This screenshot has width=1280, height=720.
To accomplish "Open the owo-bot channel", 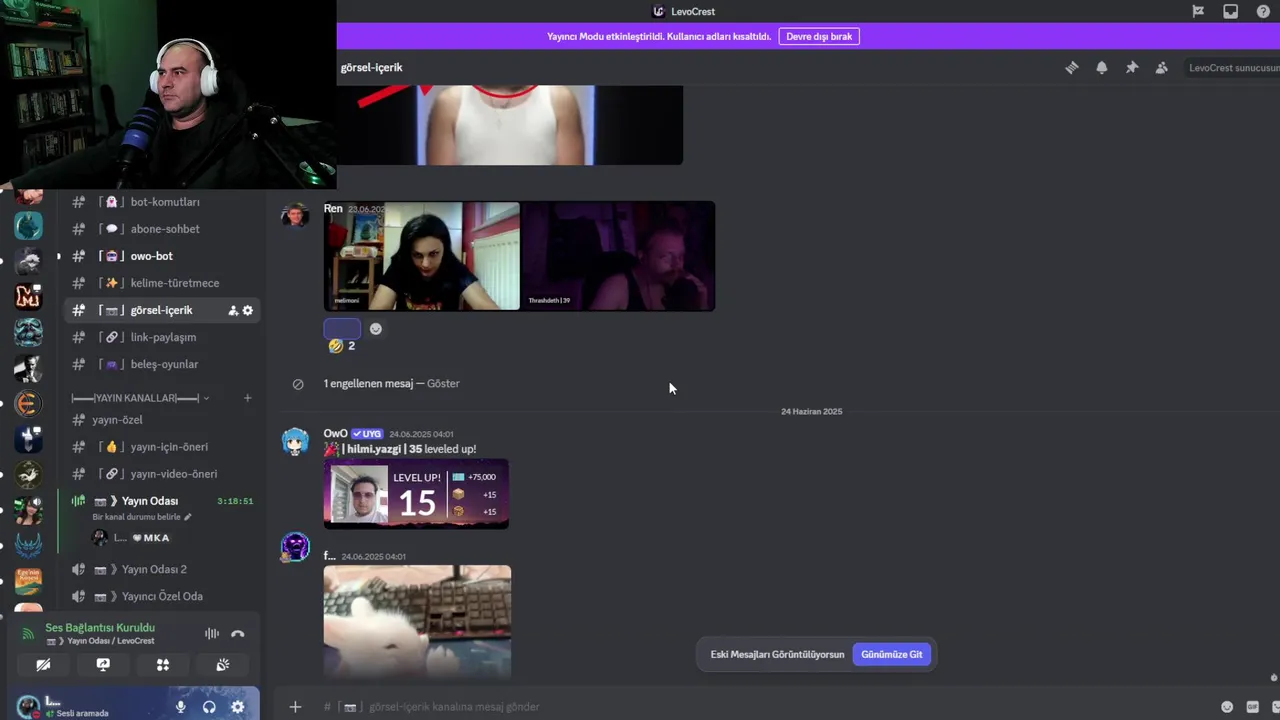I will pyautogui.click(x=164, y=256).
